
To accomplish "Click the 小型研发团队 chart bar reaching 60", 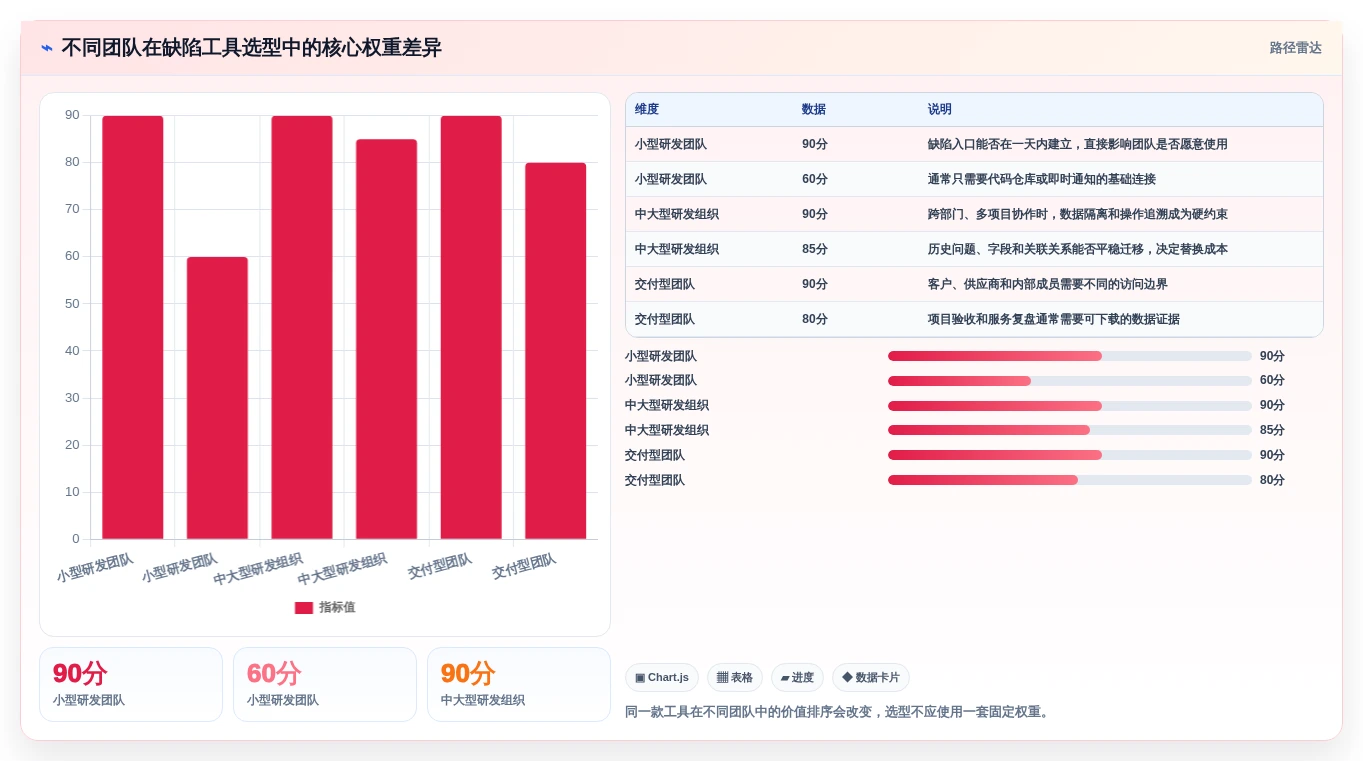I will [217, 398].
